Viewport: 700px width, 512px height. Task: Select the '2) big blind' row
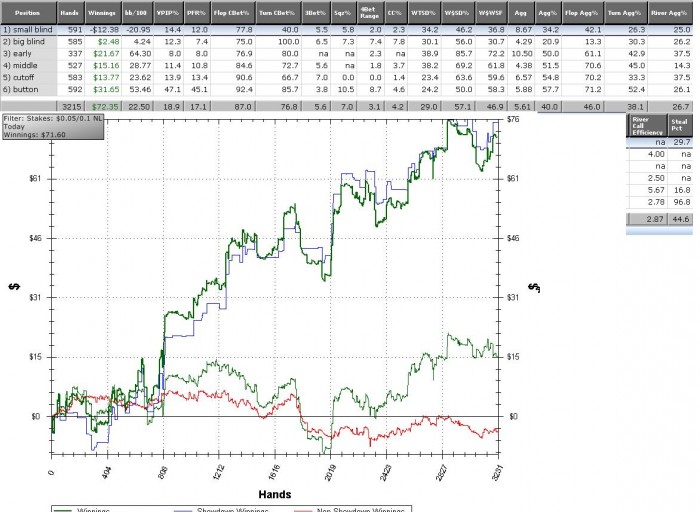(346, 42)
